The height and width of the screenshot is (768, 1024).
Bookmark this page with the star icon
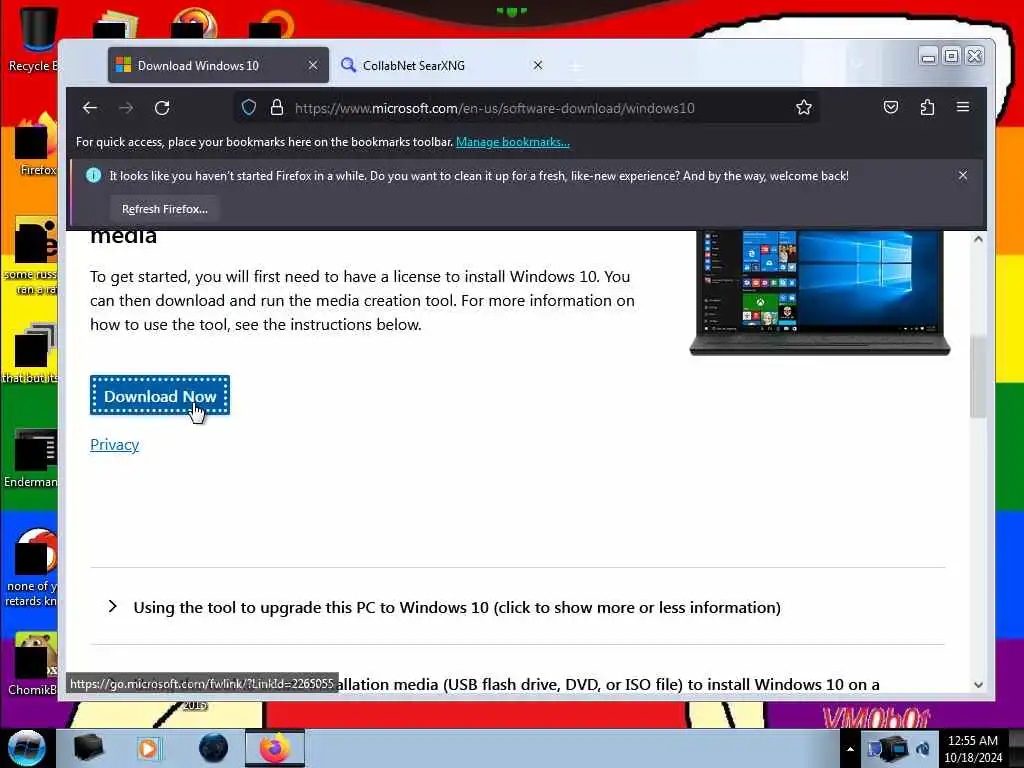[804, 107]
